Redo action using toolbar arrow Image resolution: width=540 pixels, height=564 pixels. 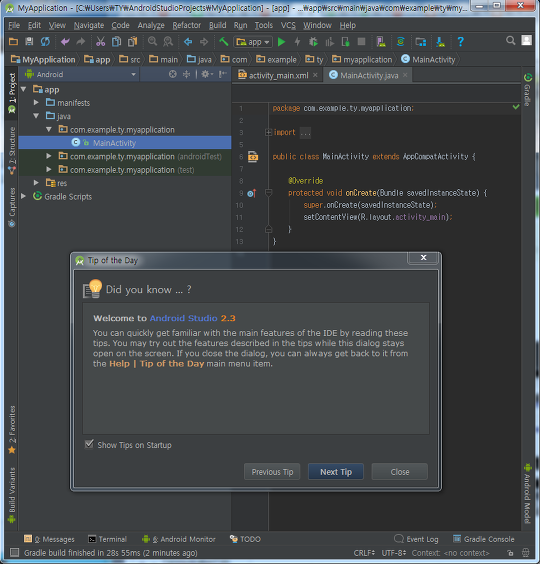pyautogui.click(x=81, y=42)
